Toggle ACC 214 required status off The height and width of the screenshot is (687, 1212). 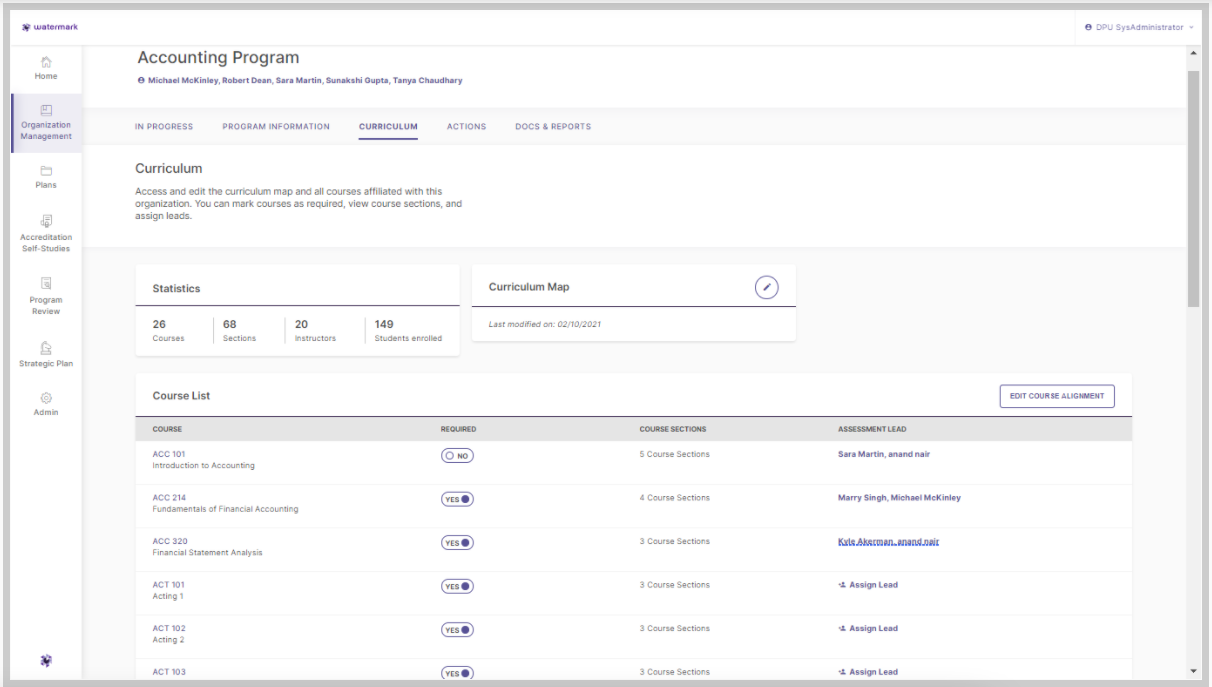click(x=456, y=498)
